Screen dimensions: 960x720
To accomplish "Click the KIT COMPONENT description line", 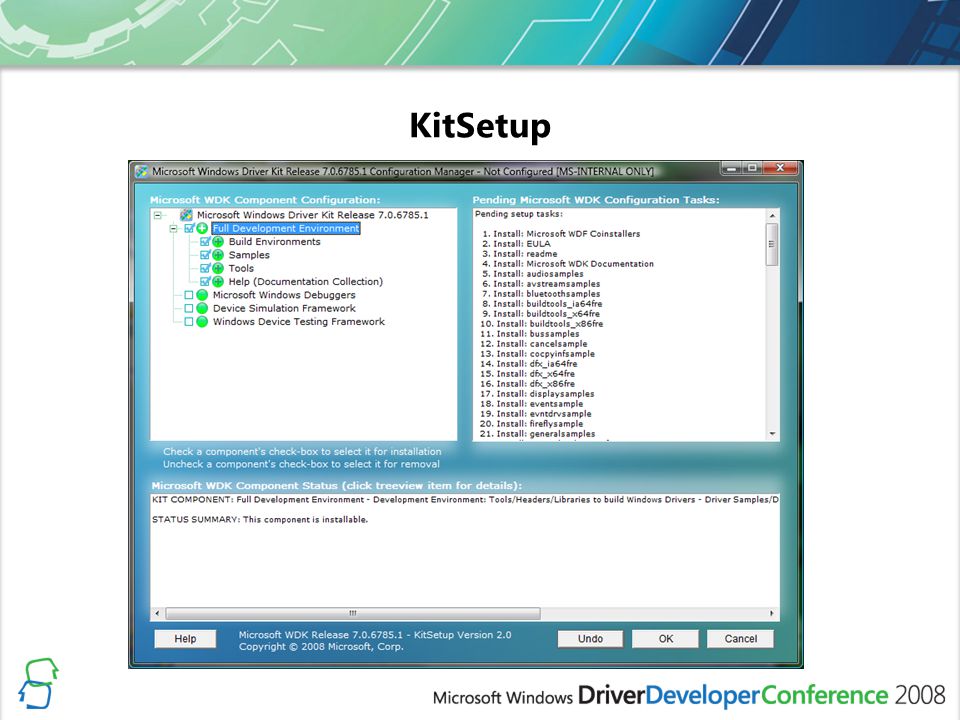I will click(465, 500).
